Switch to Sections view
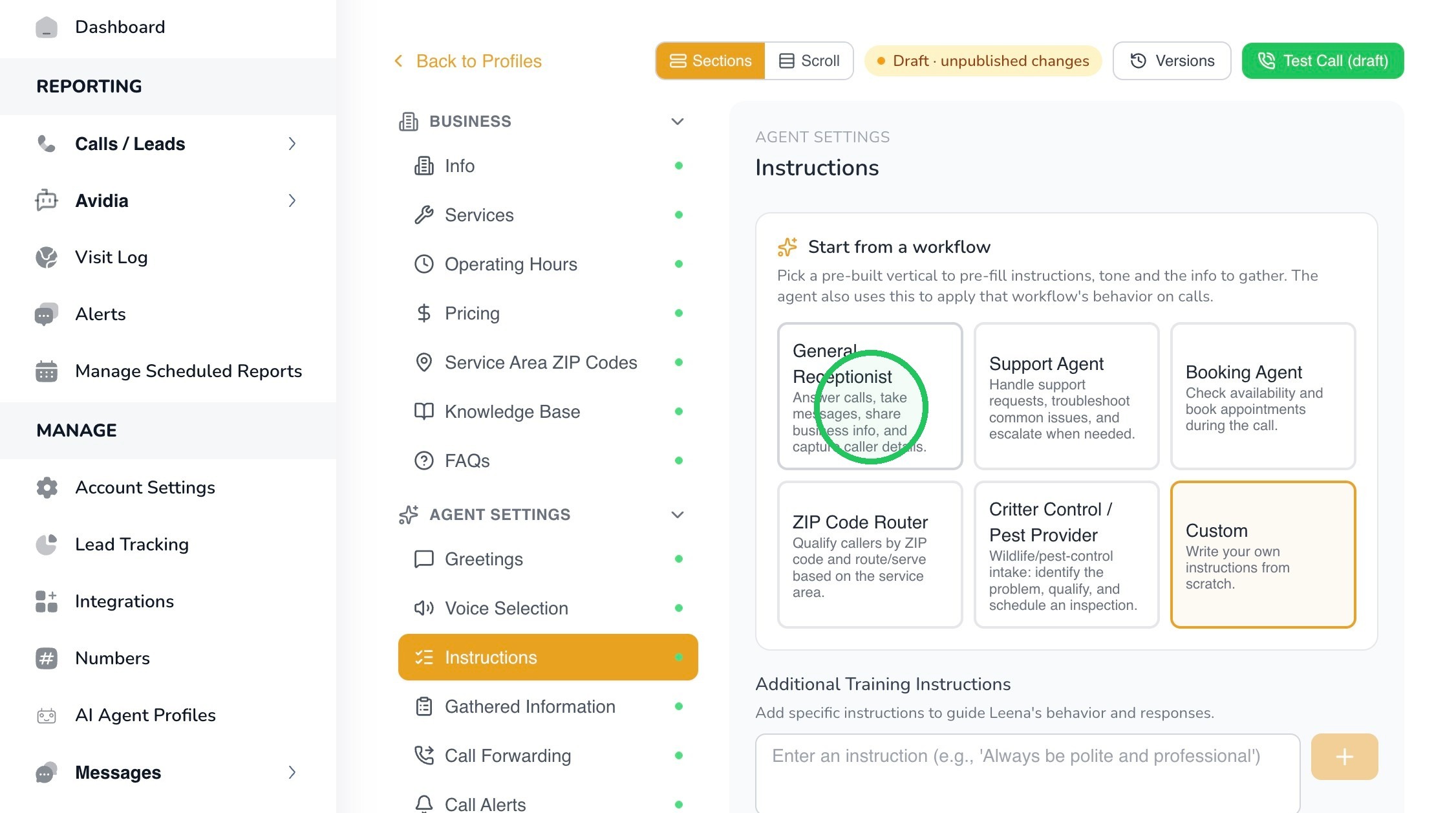 711,61
